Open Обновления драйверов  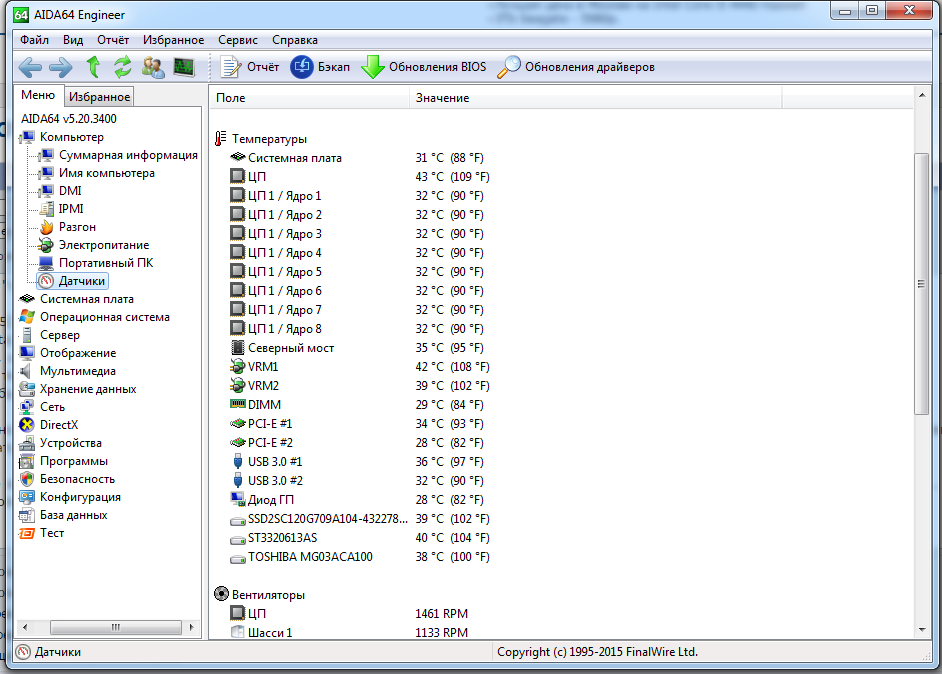(576, 67)
